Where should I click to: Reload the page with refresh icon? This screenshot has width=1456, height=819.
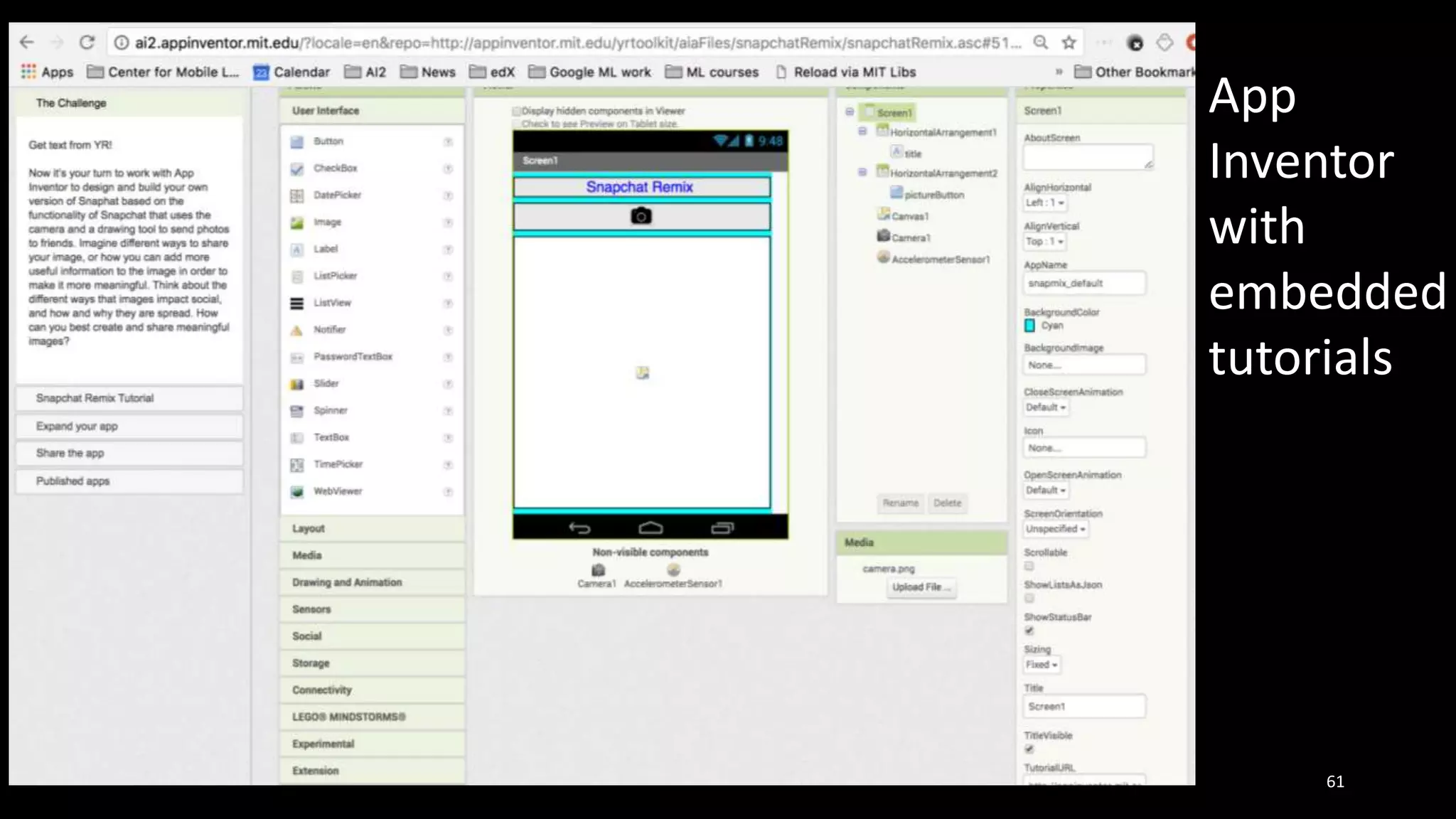coord(87,43)
